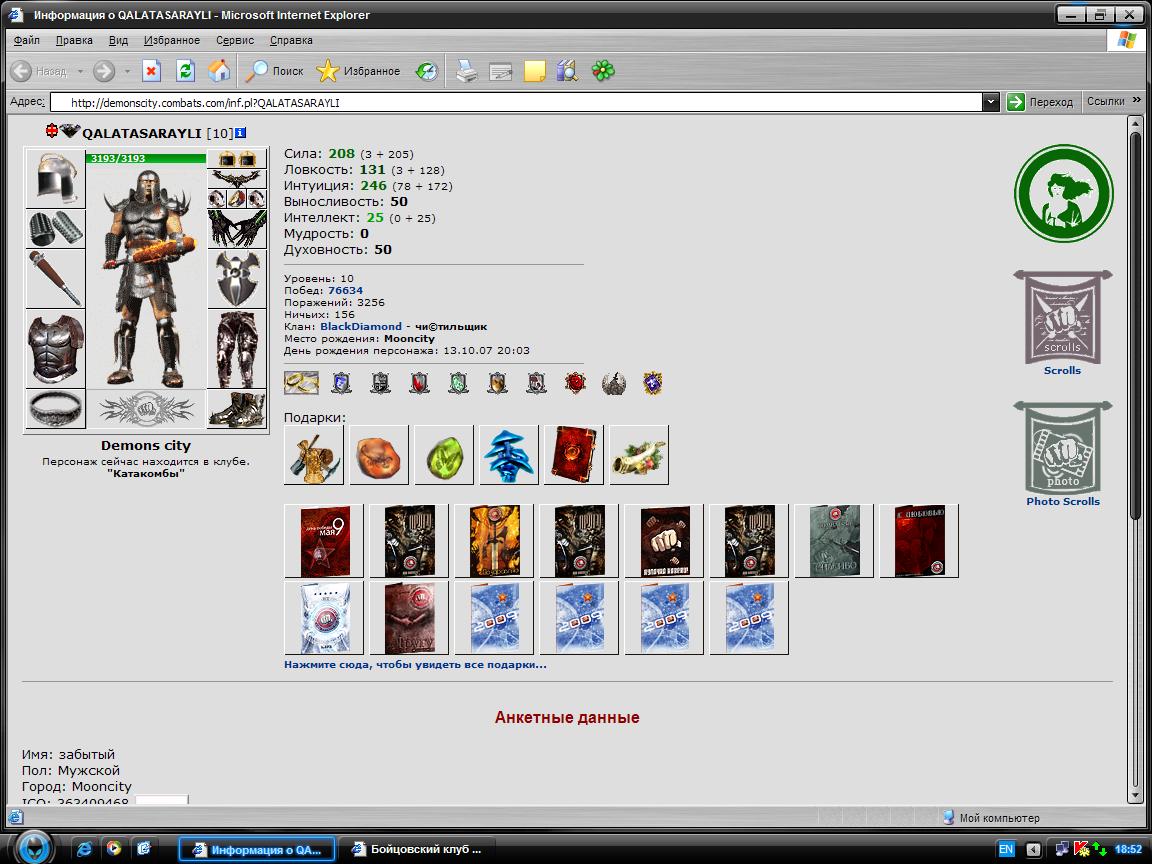Click the fist postcard gift
Screen dimensions: 1152x864
tap(664, 541)
